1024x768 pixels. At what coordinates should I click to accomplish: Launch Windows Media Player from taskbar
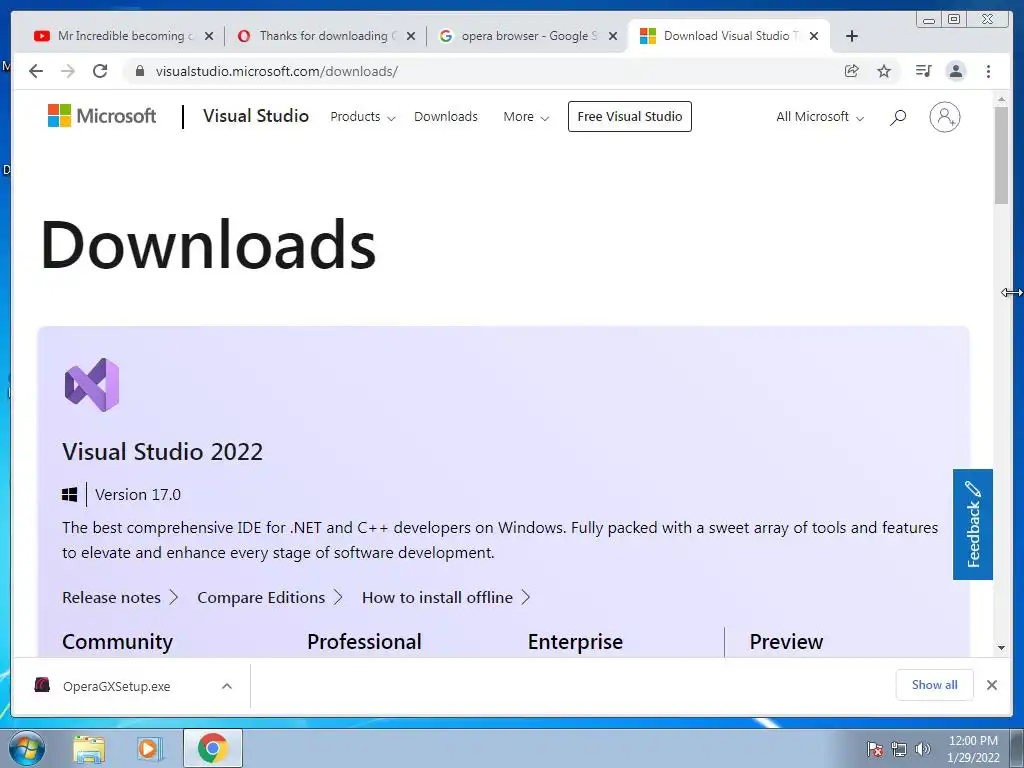(x=150, y=749)
